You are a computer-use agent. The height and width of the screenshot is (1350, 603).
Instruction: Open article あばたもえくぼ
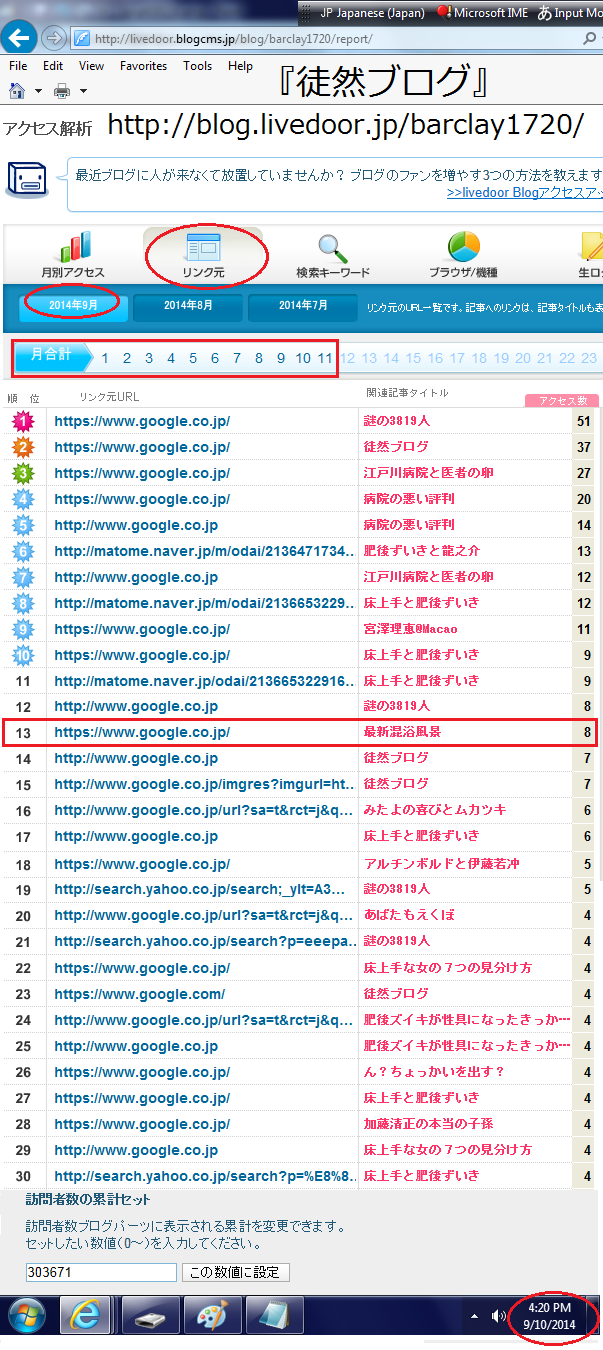point(409,916)
